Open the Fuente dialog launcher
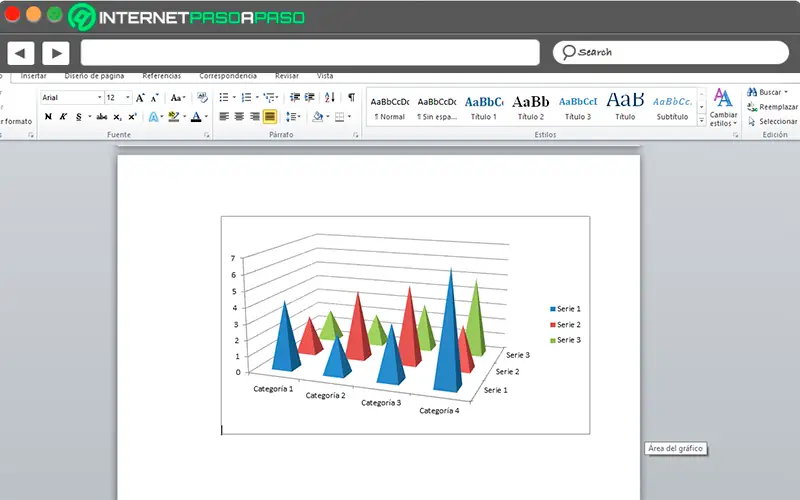Image resolution: width=800 pixels, height=500 pixels. coord(207,135)
